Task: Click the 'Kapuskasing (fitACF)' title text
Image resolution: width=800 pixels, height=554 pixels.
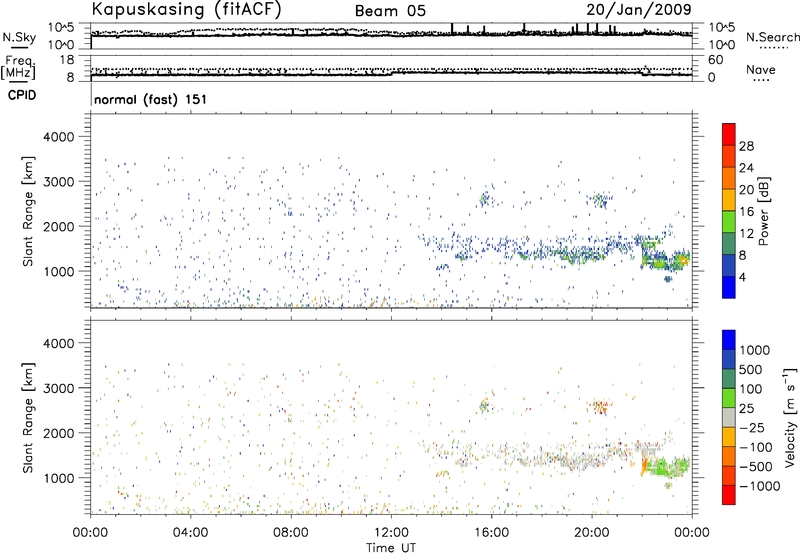Action: coord(186,9)
